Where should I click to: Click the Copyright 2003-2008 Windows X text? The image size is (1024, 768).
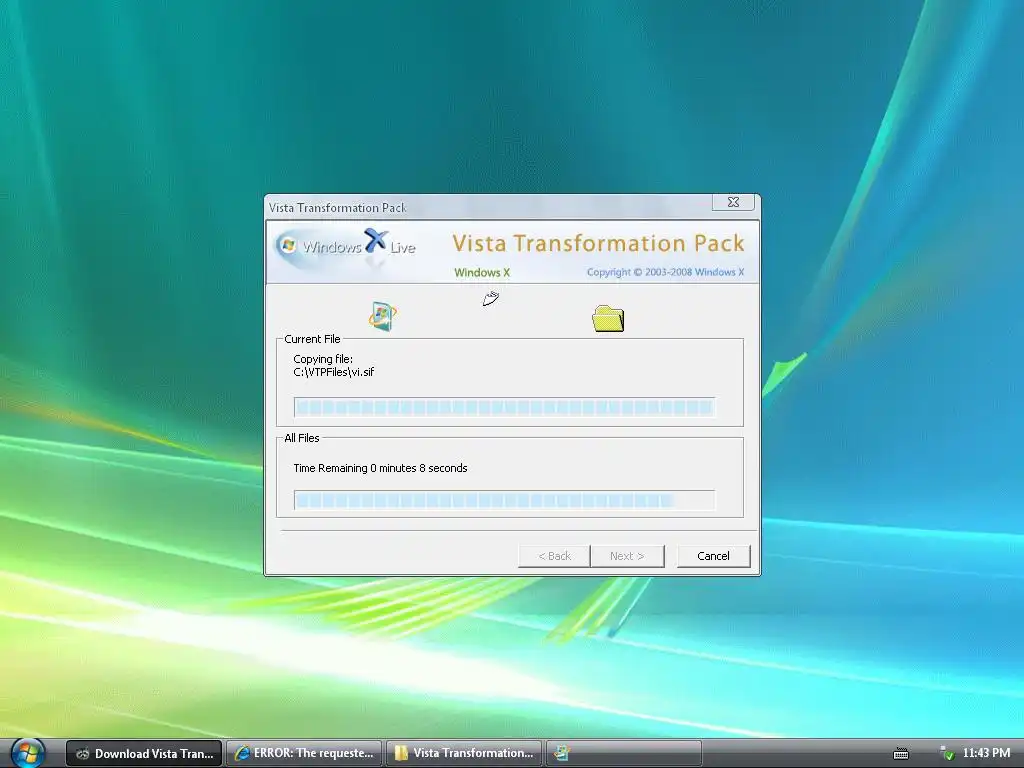[x=665, y=272]
